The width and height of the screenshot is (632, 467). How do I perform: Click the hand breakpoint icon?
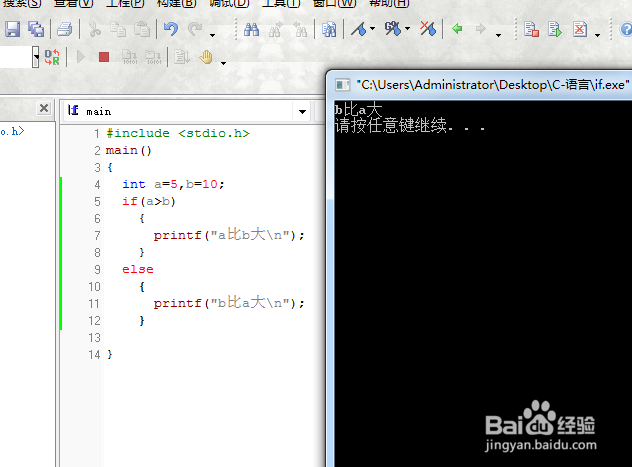click(x=206, y=57)
